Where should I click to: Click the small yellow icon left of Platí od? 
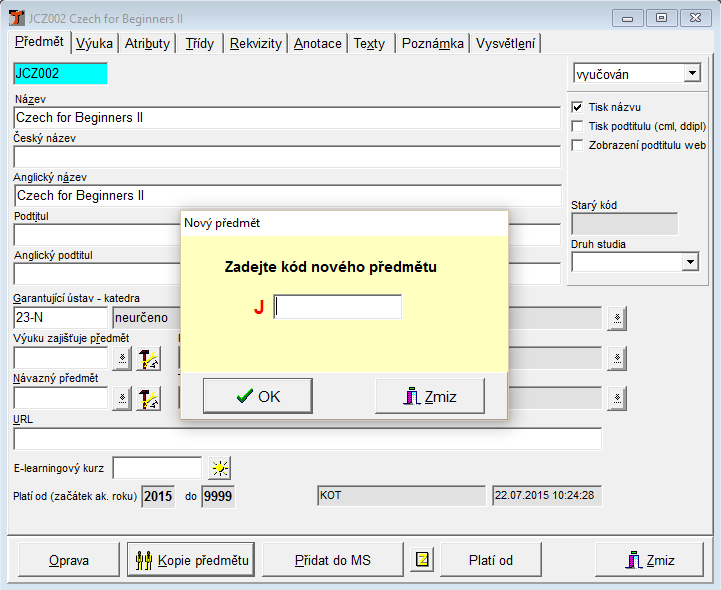[x=422, y=560]
